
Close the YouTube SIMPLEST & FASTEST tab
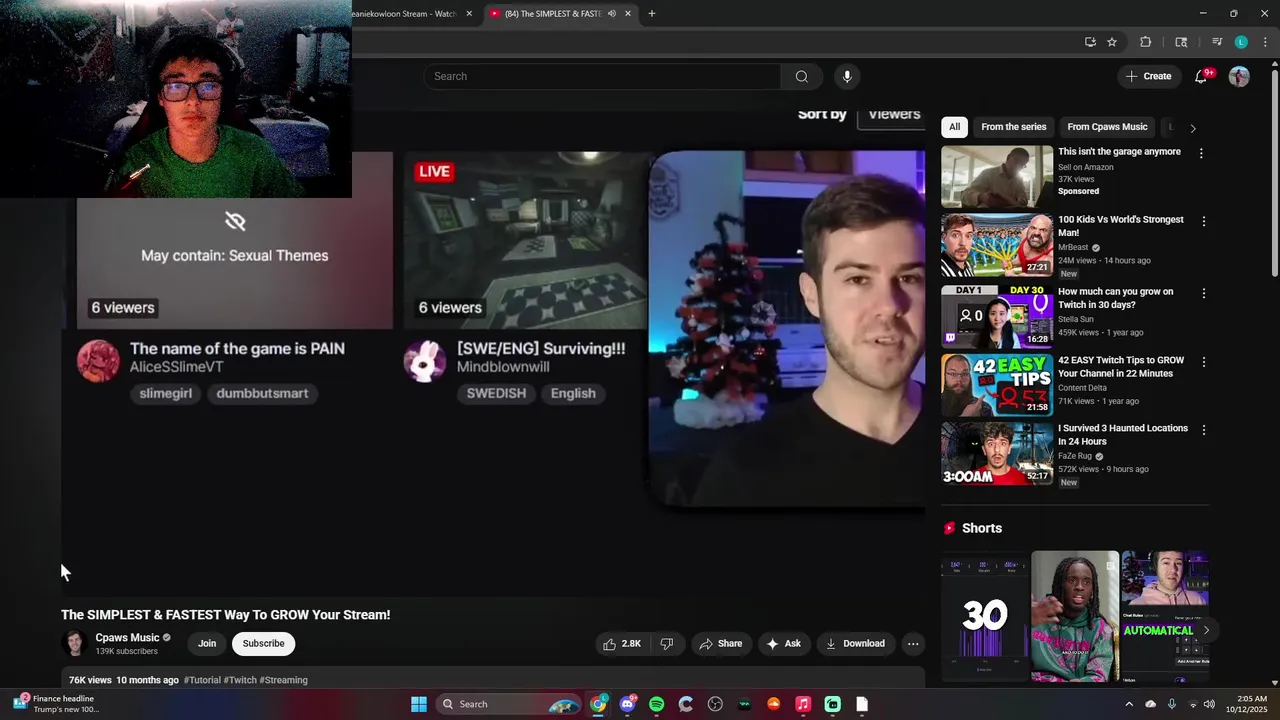click(x=628, y=13)
